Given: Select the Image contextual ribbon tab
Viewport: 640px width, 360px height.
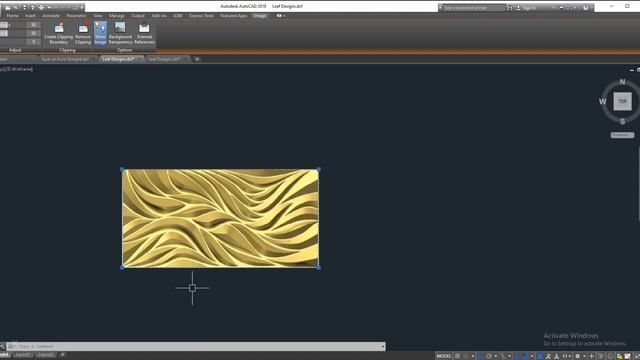Looking at the screenshot, I should coord(260,16).
